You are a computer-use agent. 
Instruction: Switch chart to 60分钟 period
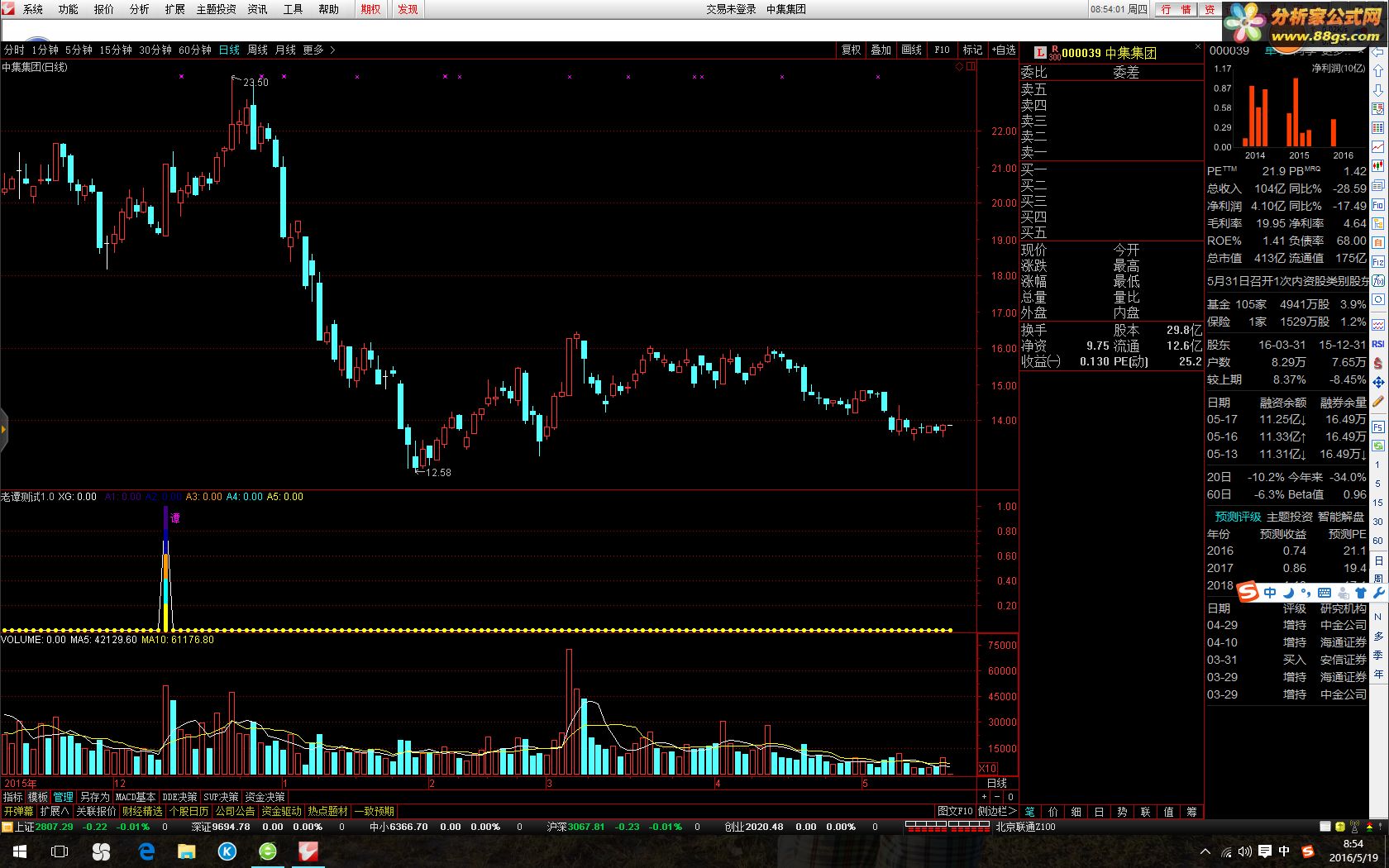pos(195,50)
